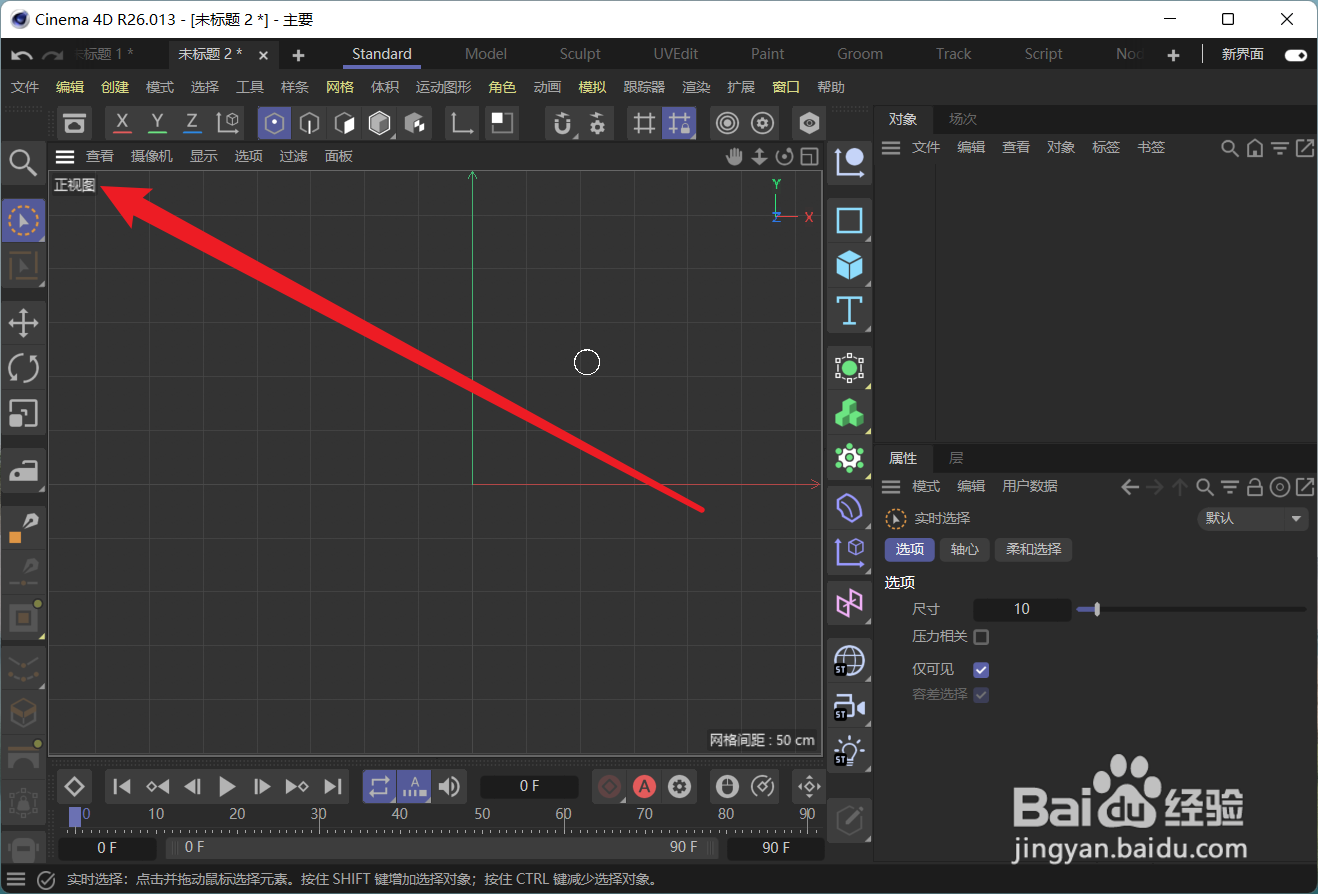
Task: Enable the 压力相关 checkbox
Action: click(980, 637)
